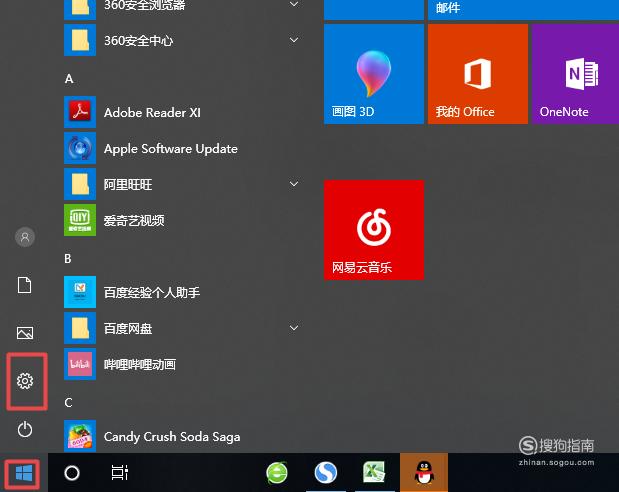This screenshot has width=619, height=492.
Task: Click the 哔哩哔哩动画 label
Action: tap(140, 364)
